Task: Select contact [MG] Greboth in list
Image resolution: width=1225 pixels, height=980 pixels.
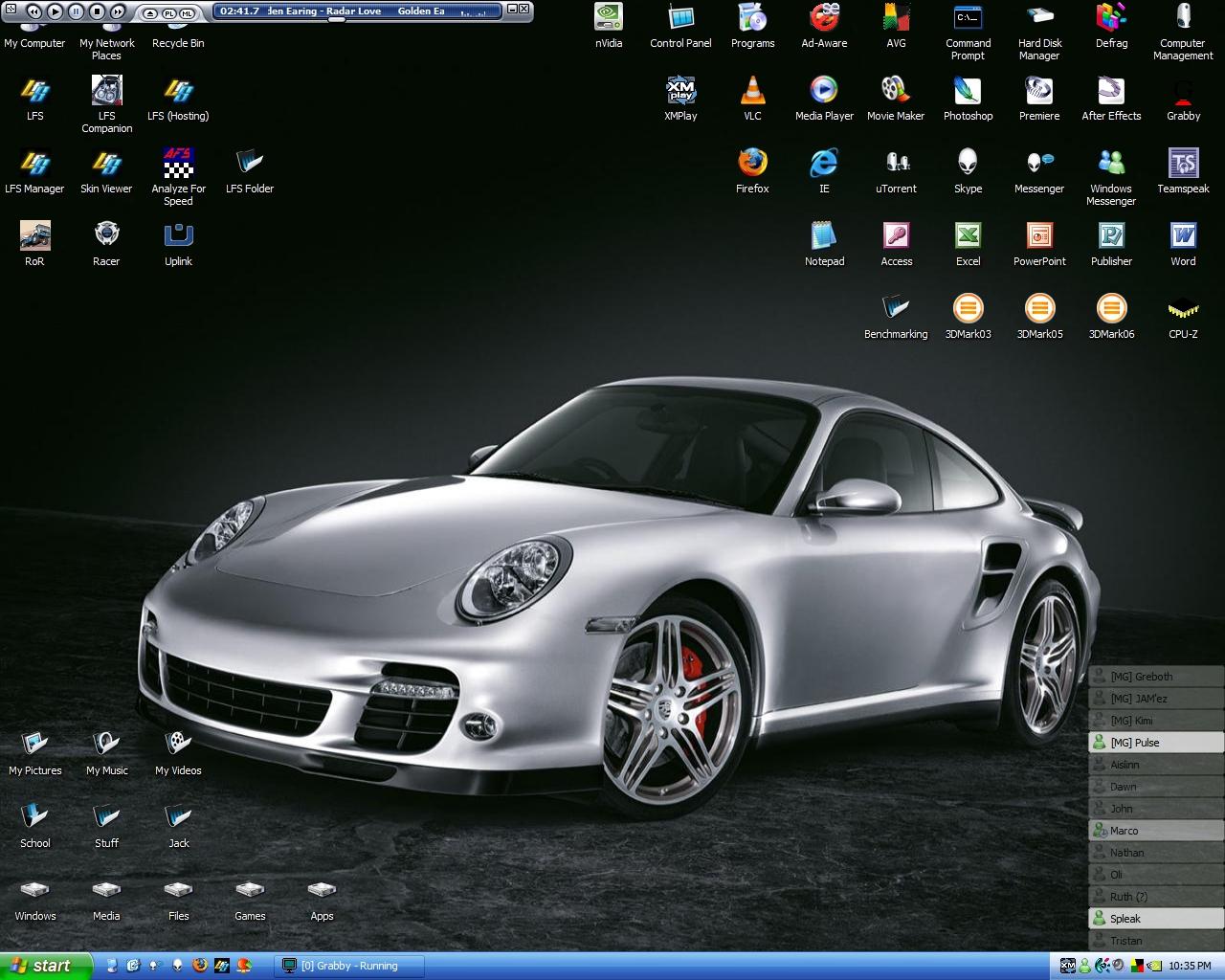Action: (x=1156, y=677)
